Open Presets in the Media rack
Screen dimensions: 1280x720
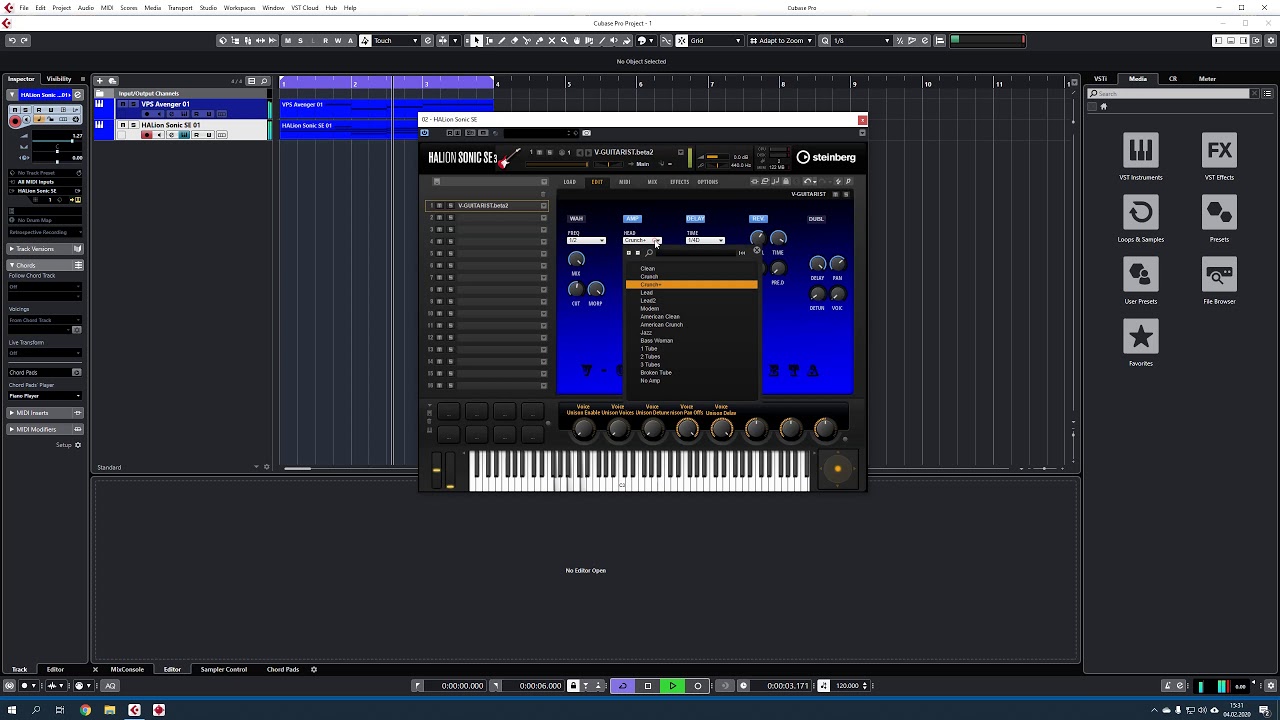coord(1219,219)
